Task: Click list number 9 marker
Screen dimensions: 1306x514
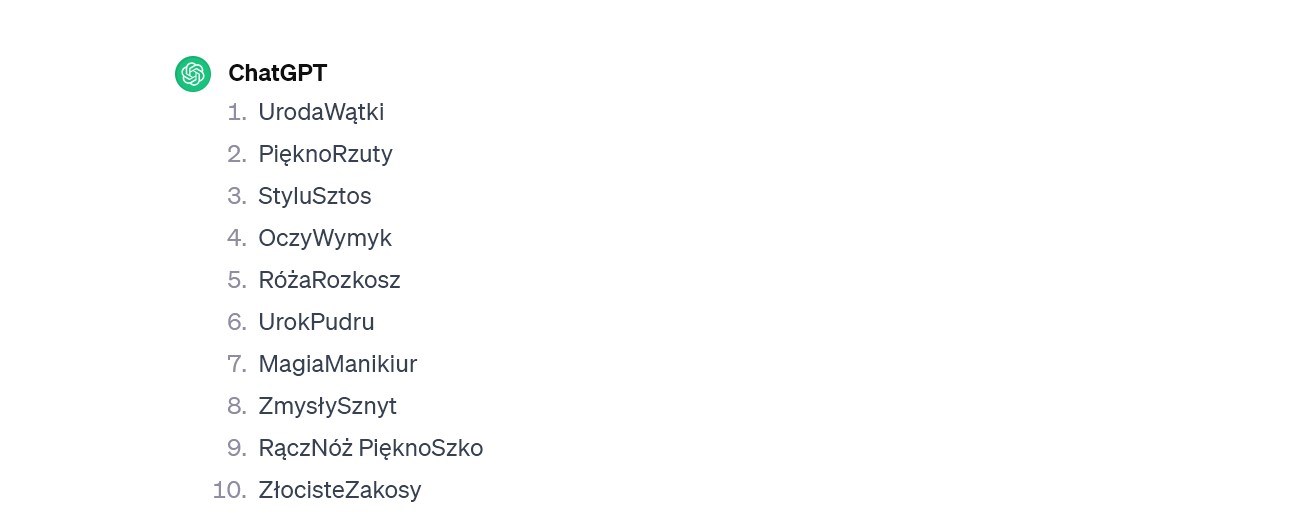Action: click(x=237, y=448)
